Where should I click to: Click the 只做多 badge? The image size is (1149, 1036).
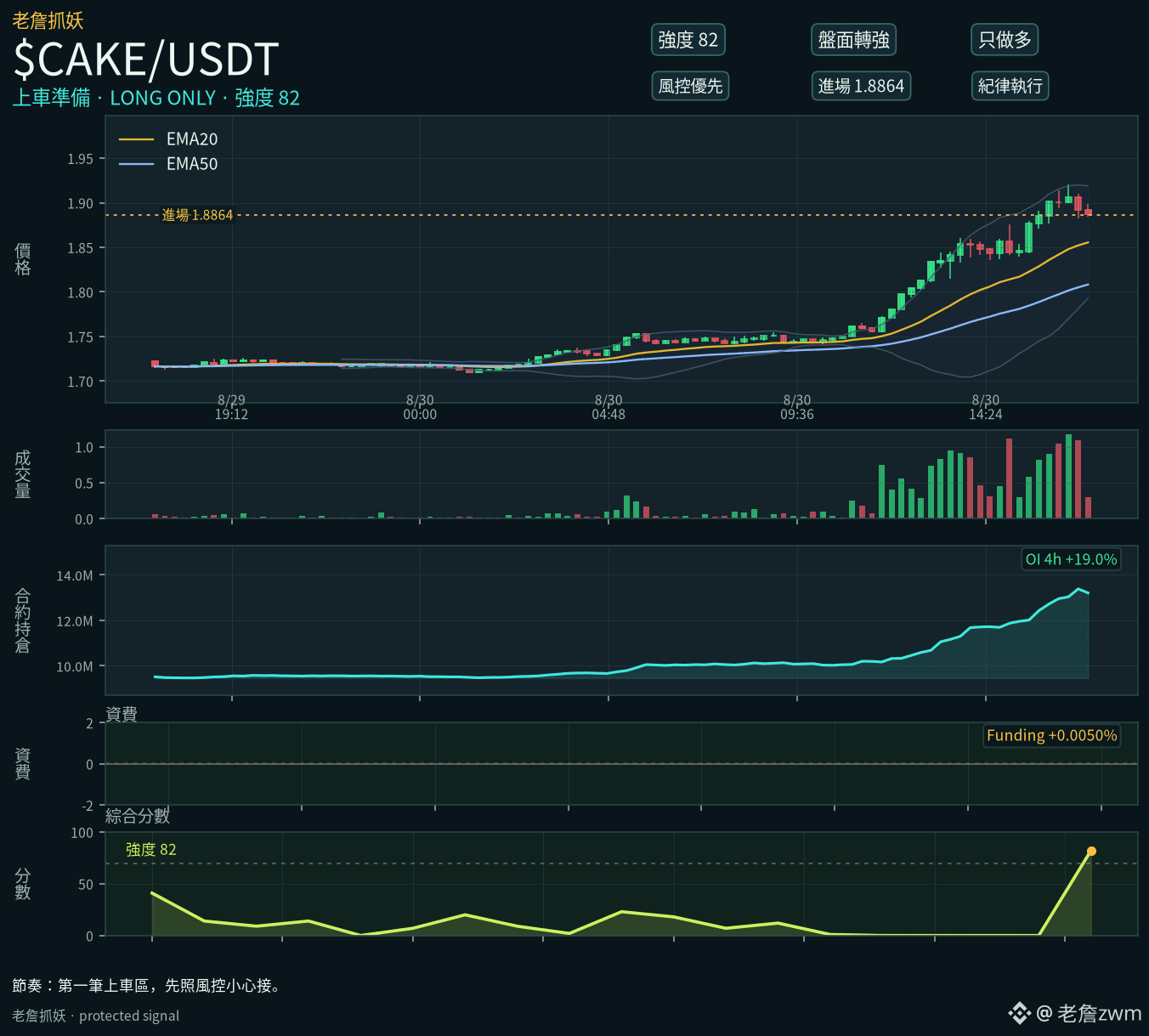(1005, 40)
